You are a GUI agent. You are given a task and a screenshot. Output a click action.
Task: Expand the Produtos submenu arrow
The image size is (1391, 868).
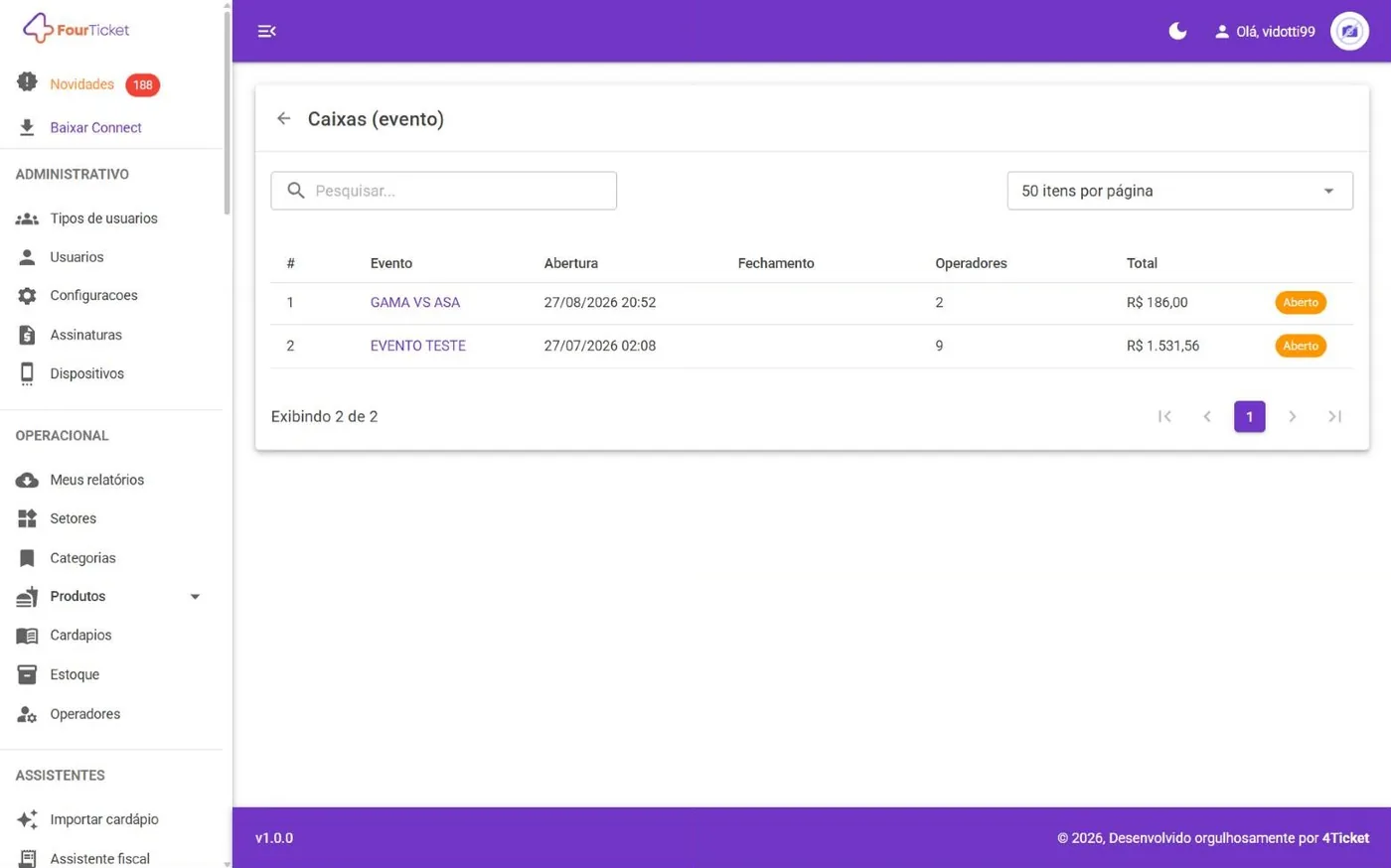click(x=195, y=597)
